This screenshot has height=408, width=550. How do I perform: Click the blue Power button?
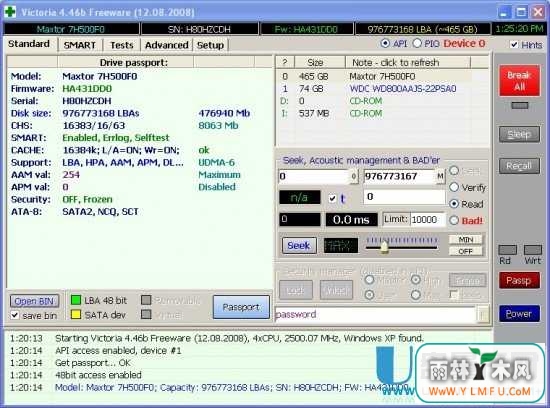click(519, 313)
